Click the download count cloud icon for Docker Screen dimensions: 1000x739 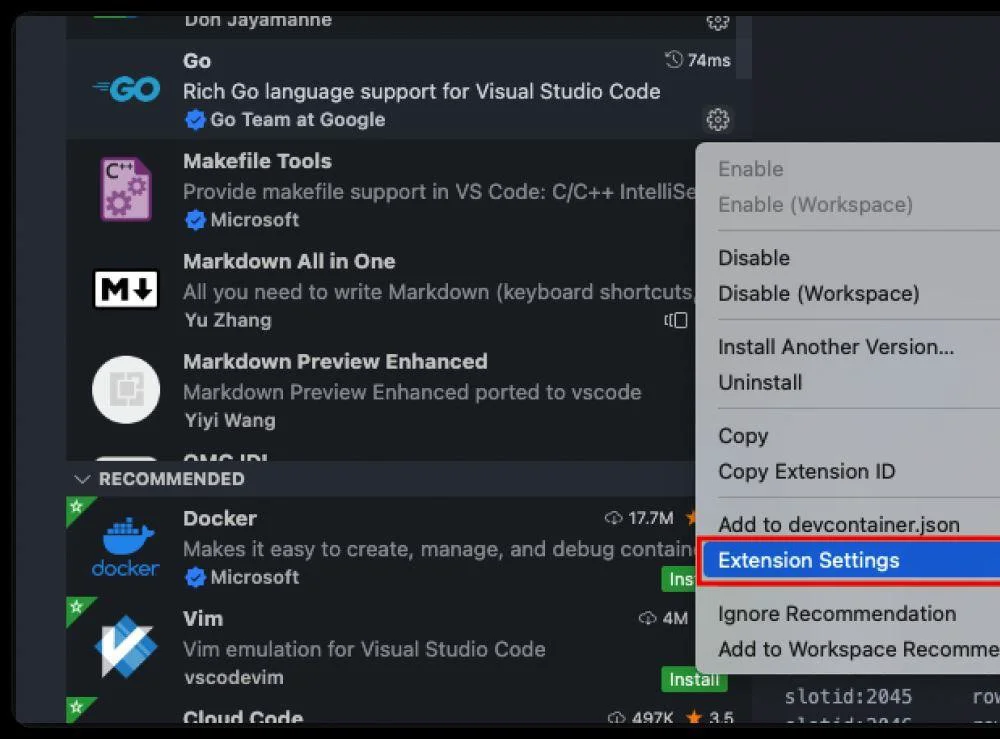click(614, 518)
